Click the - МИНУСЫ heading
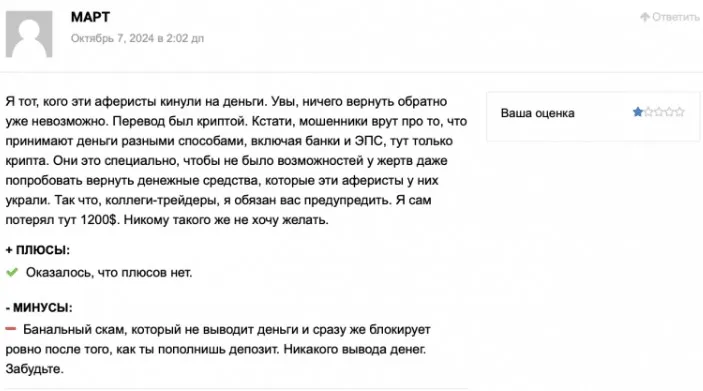The width and height of the screenshot is (703, 391). [39, 308]
